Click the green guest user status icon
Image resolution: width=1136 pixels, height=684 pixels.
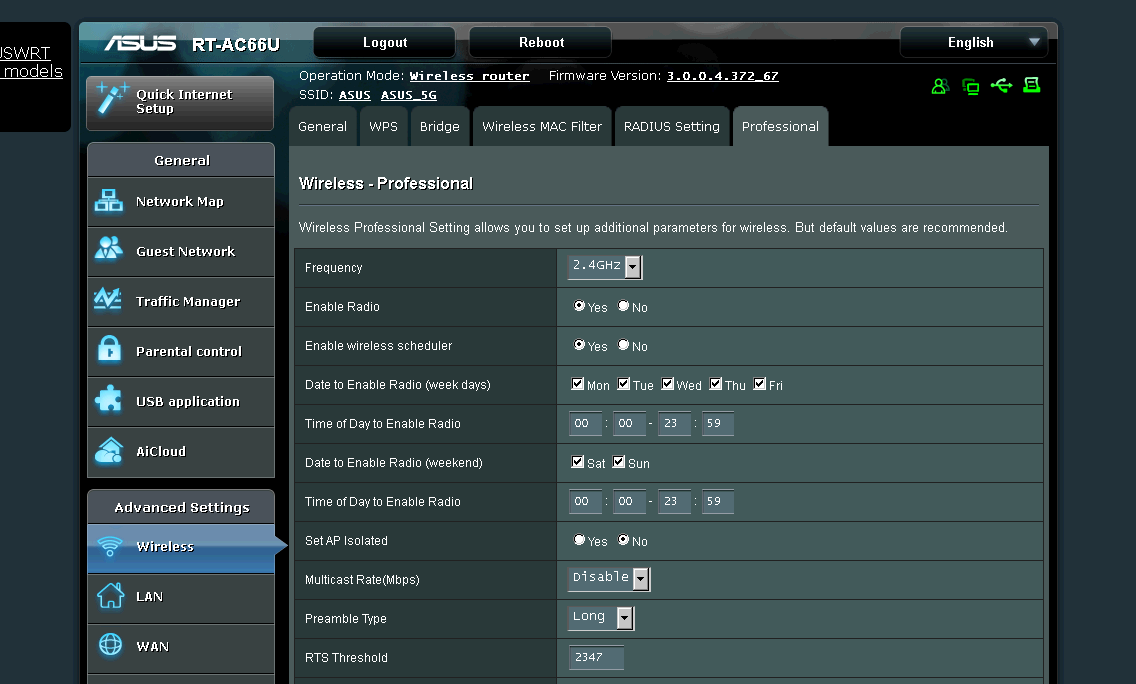(x=940, y=86)
